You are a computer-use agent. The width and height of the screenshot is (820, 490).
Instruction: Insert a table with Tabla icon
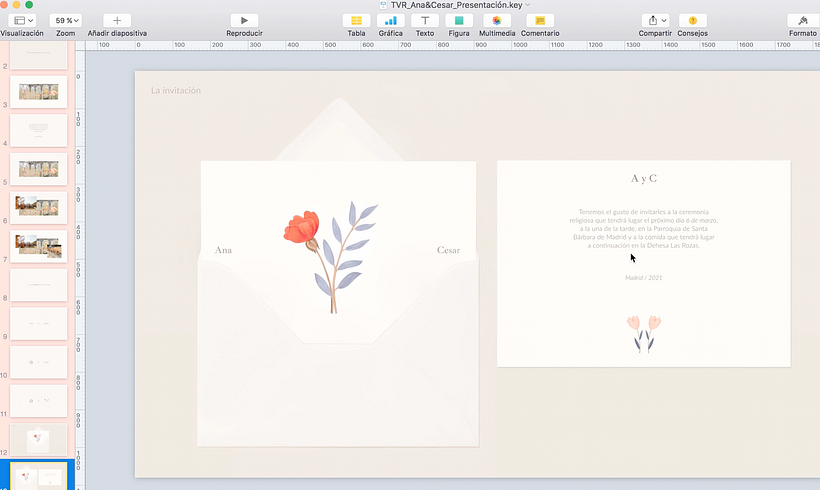pos(356,20)
